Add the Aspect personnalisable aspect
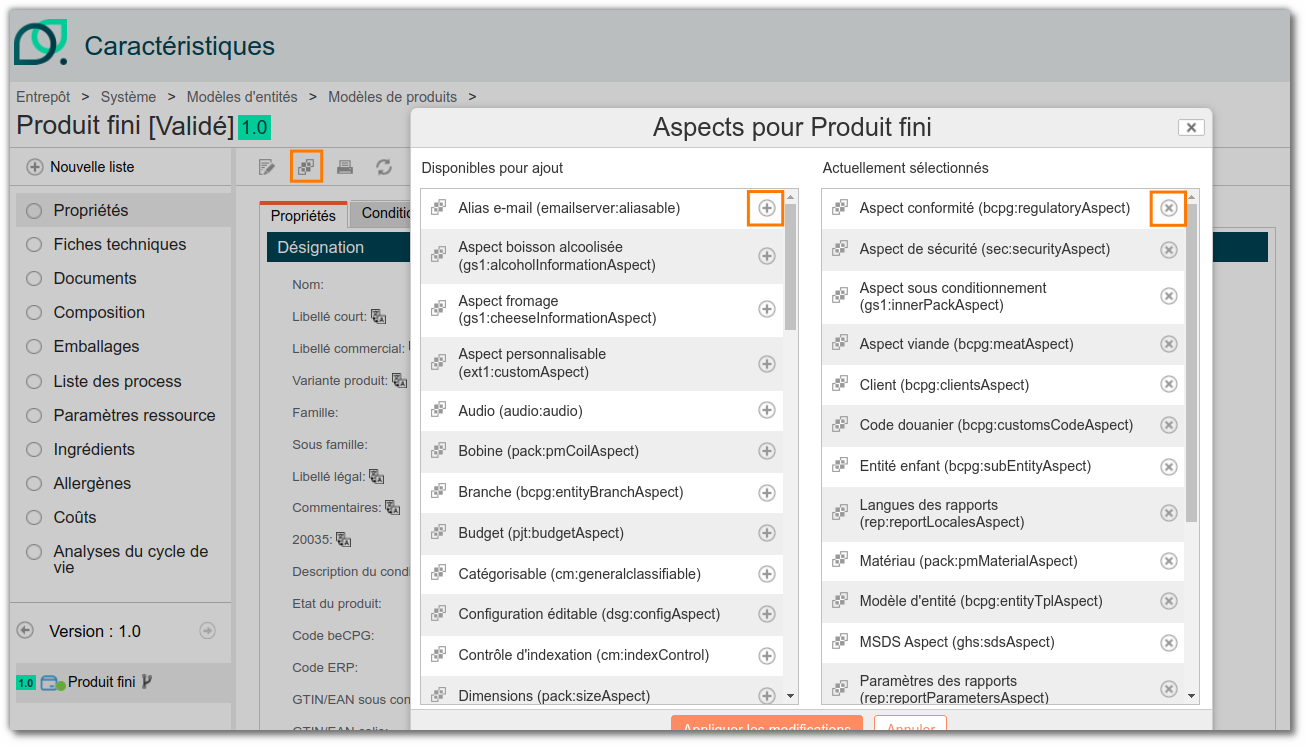 click(766, 364)
